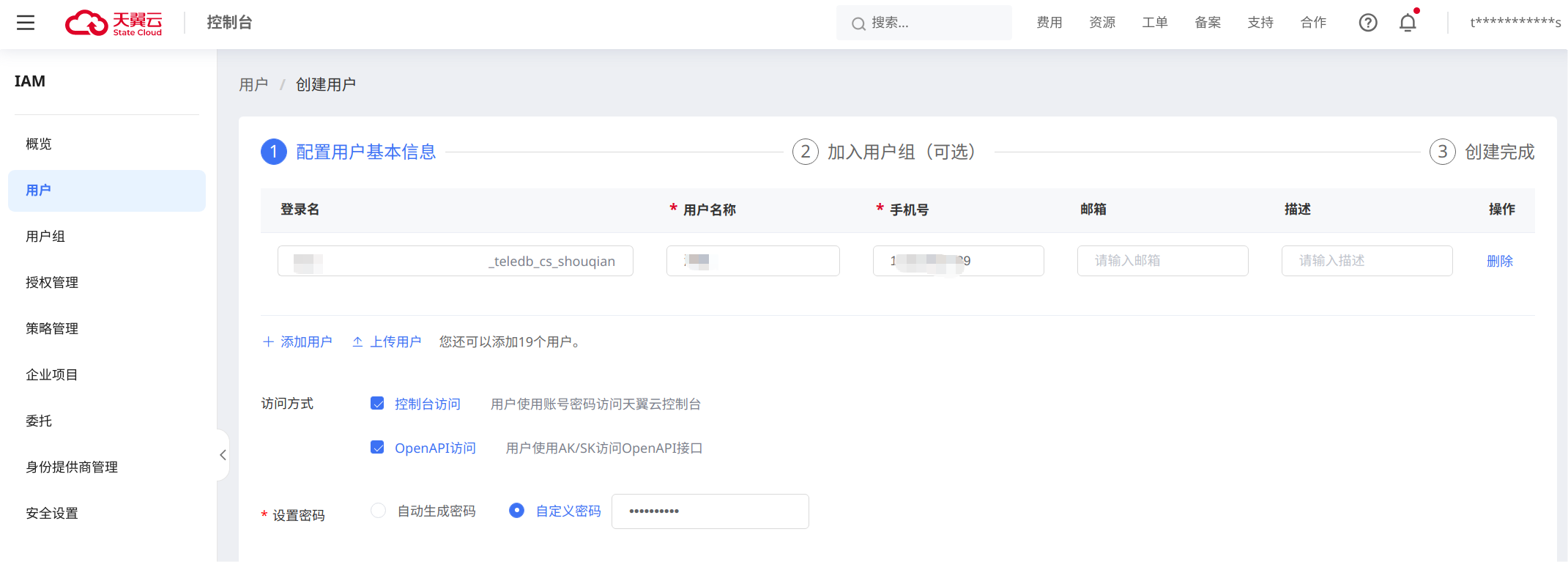Click the 控制台 header link

point(229,23)
